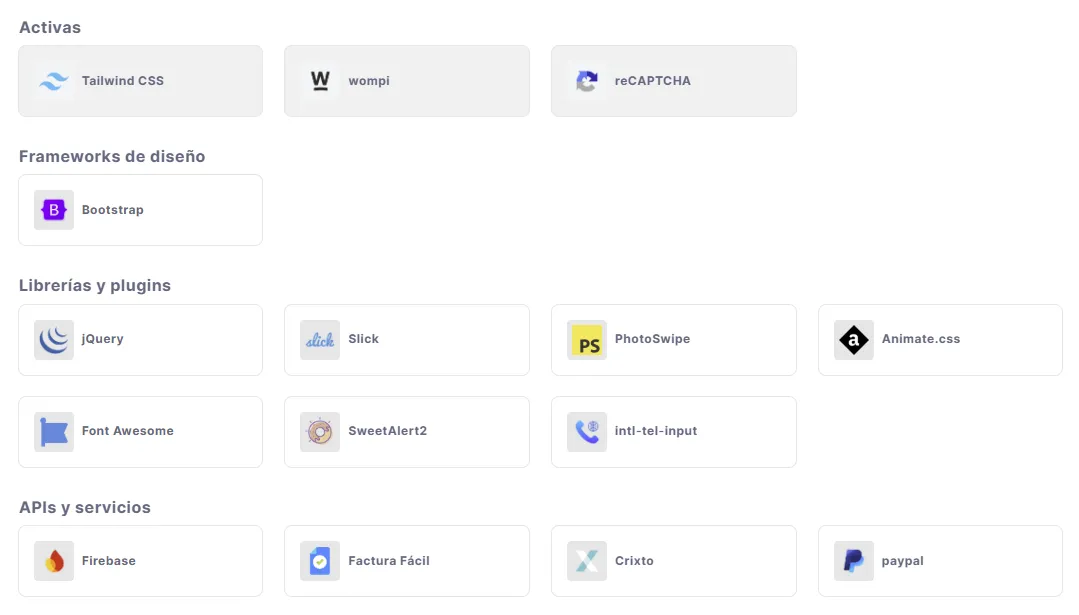Open the SweetAlert2 plugin card
This screenshot has width=1079, height=615.
(406, 431)
